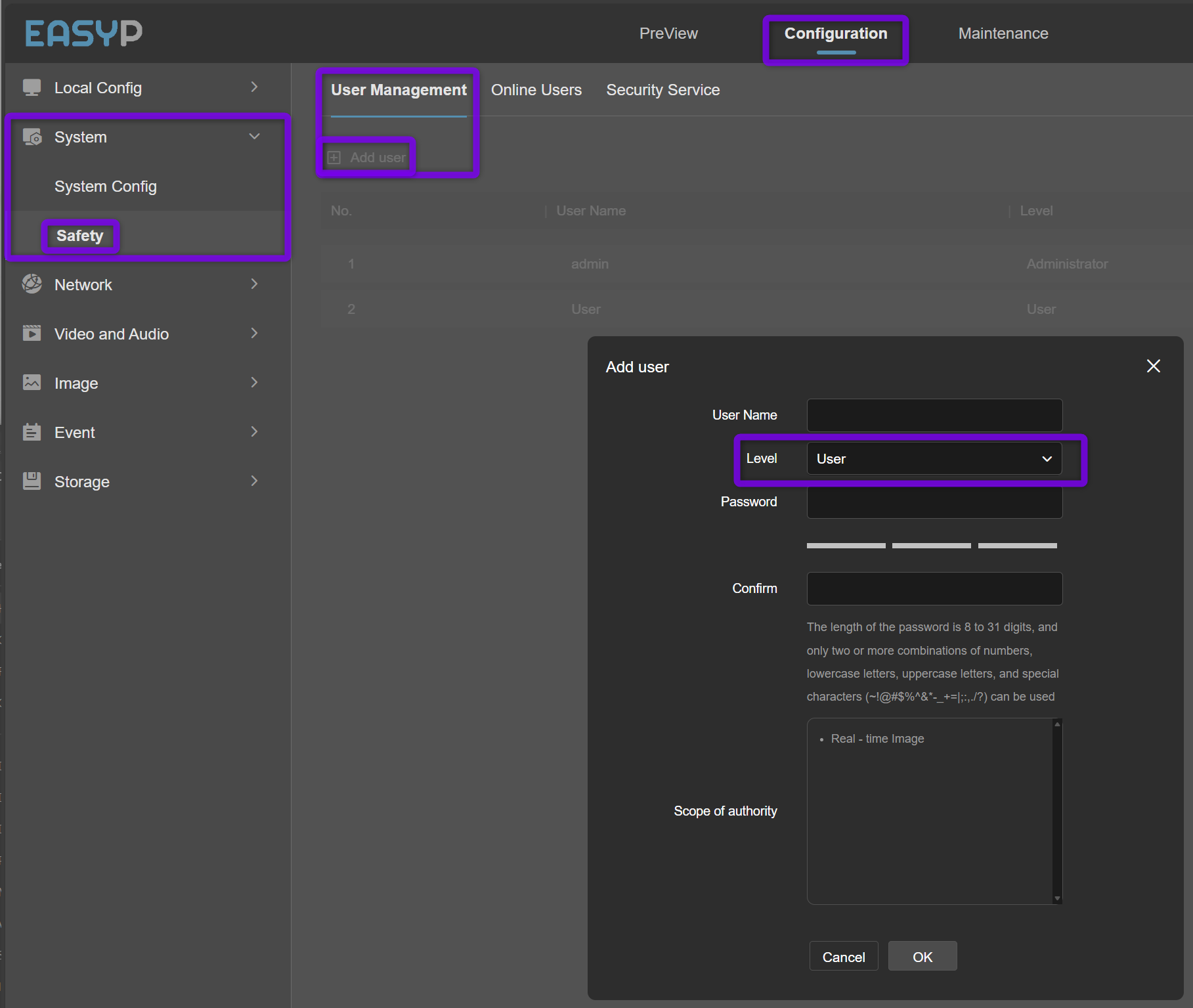Click the Administrator level cell
The width and height of the screenshot is (1193, 1008).
click(1067, 264)
